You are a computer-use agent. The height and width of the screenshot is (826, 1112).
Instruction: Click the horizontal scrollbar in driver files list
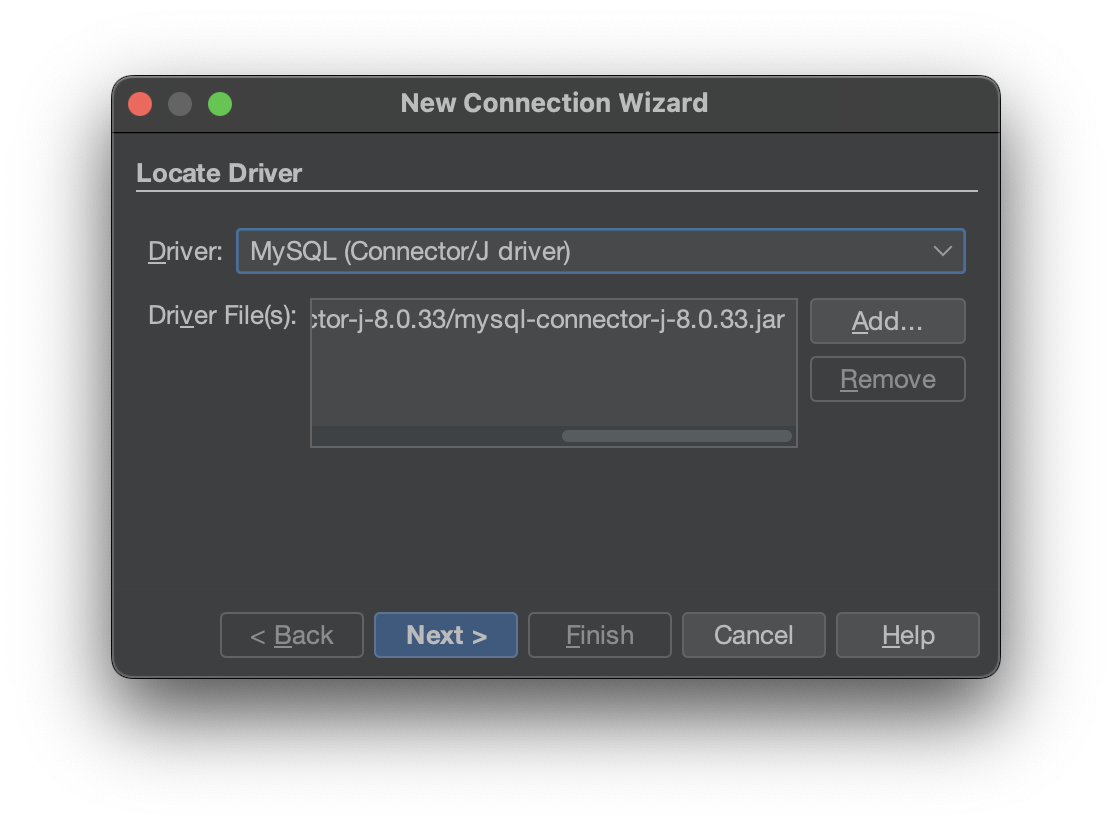[677, 436]
